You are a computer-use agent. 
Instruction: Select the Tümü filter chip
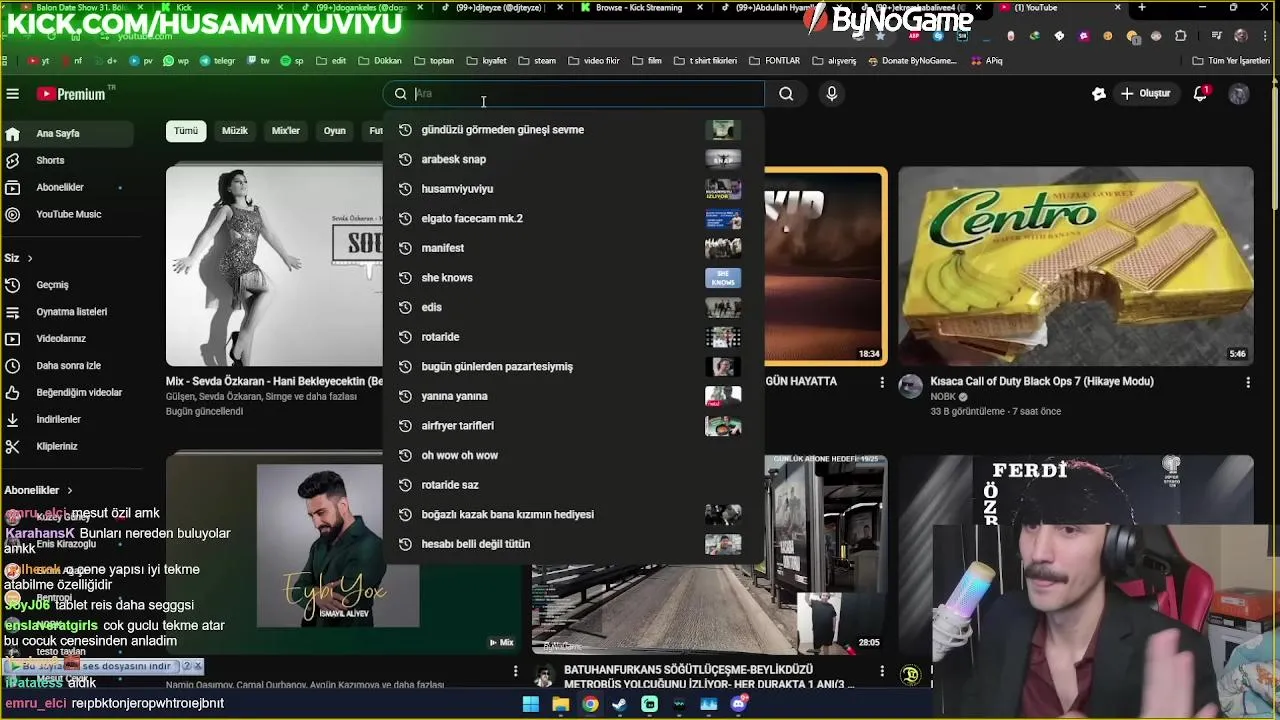tap(186, 131)
